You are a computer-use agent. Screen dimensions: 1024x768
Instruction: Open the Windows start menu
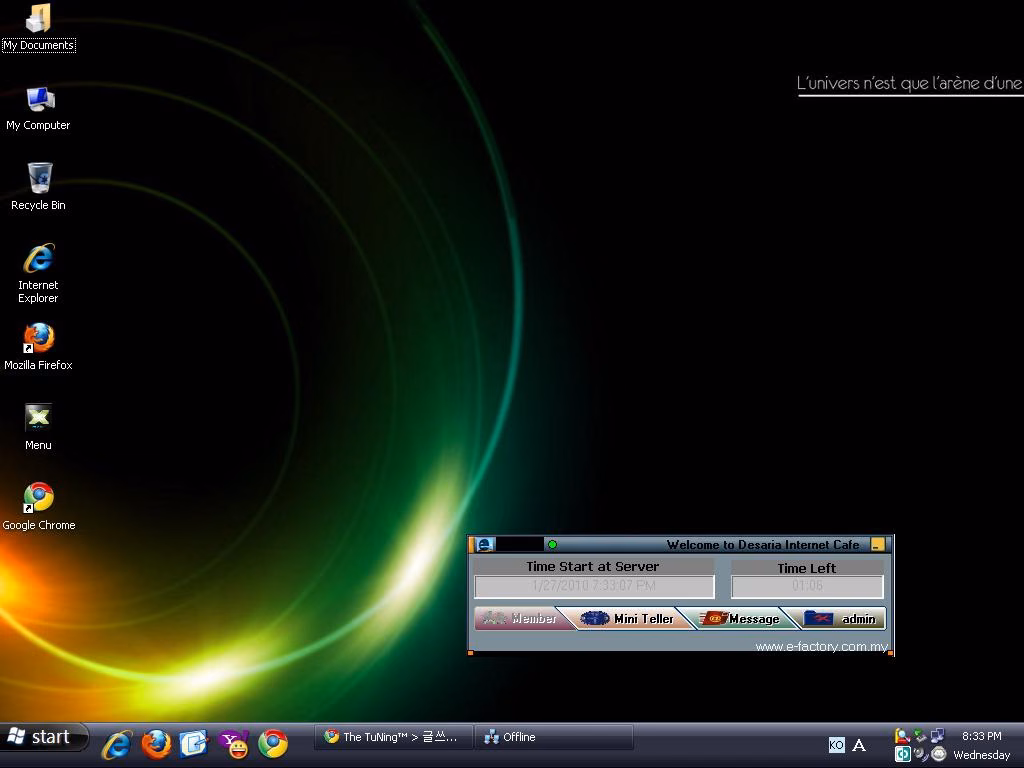coord(44,737)
